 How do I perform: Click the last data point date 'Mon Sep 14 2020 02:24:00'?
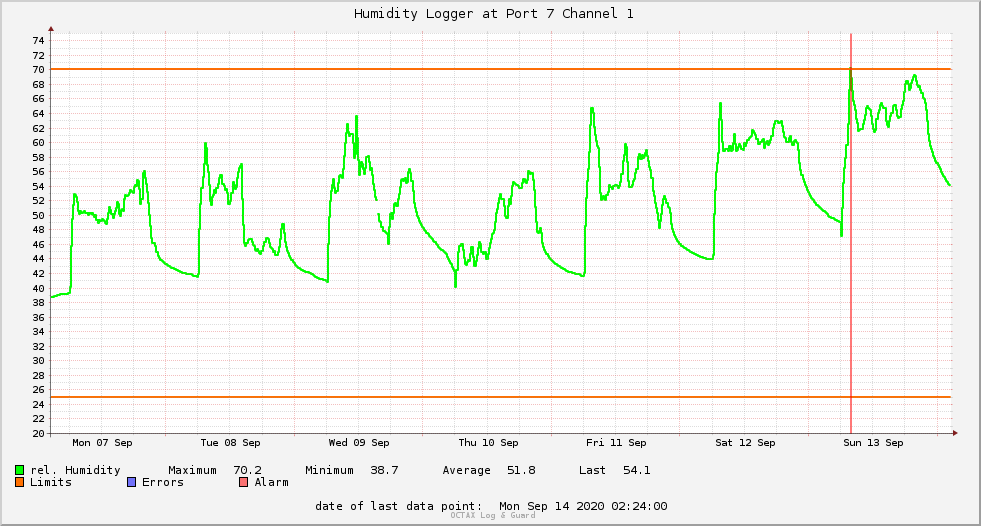click(x=583, y=506)
